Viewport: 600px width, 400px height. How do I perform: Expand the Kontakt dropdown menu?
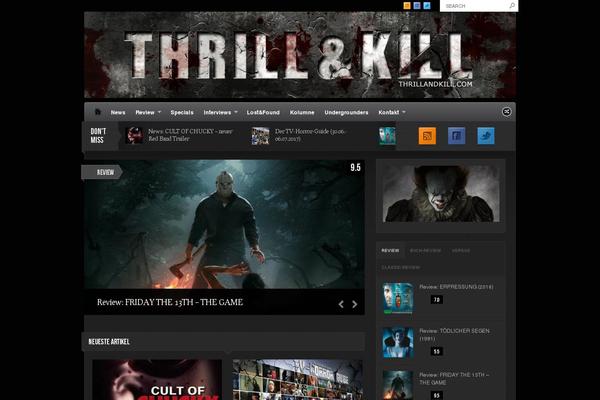tap(392, 112)
